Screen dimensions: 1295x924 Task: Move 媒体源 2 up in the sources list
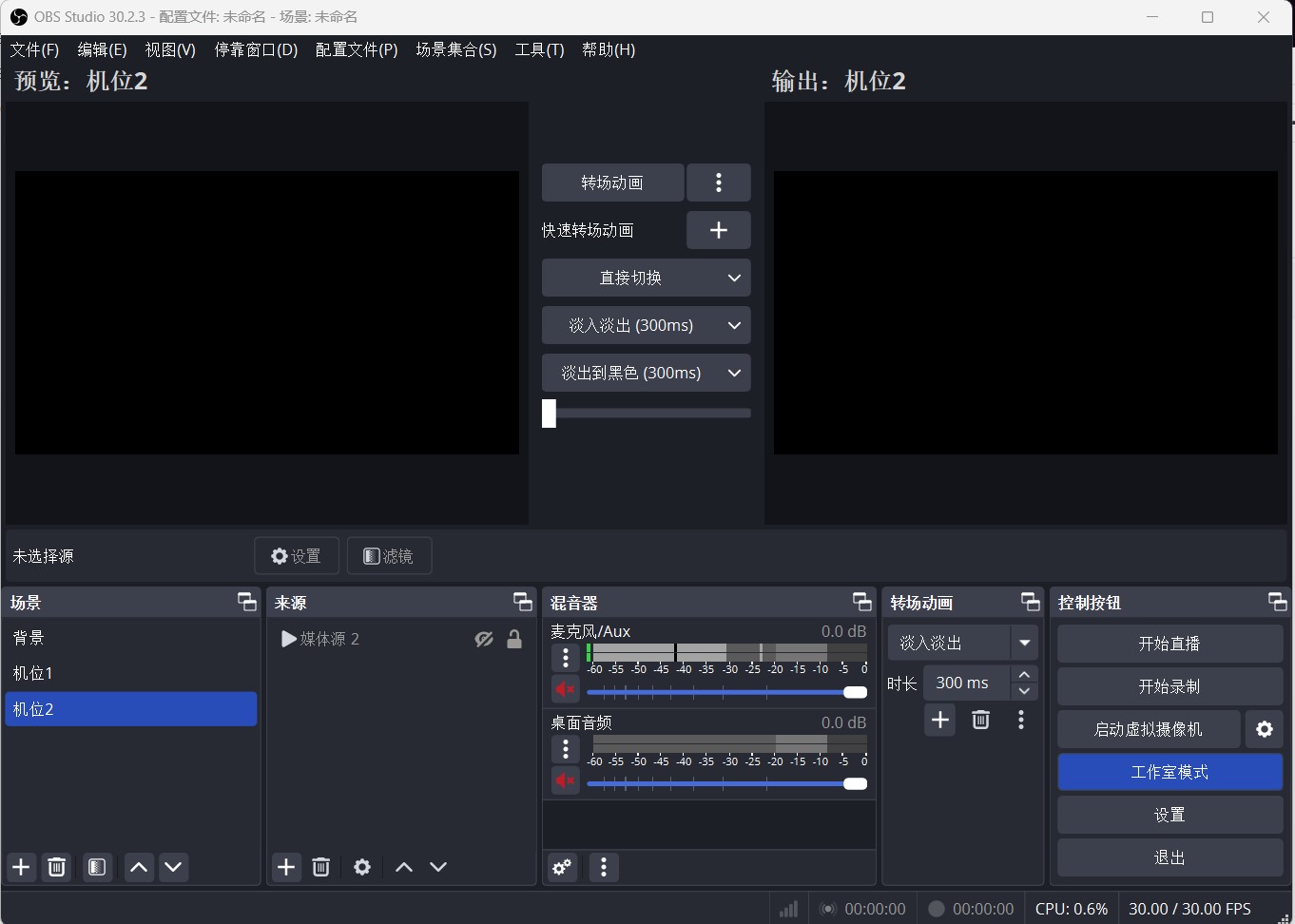coord(402,867)
